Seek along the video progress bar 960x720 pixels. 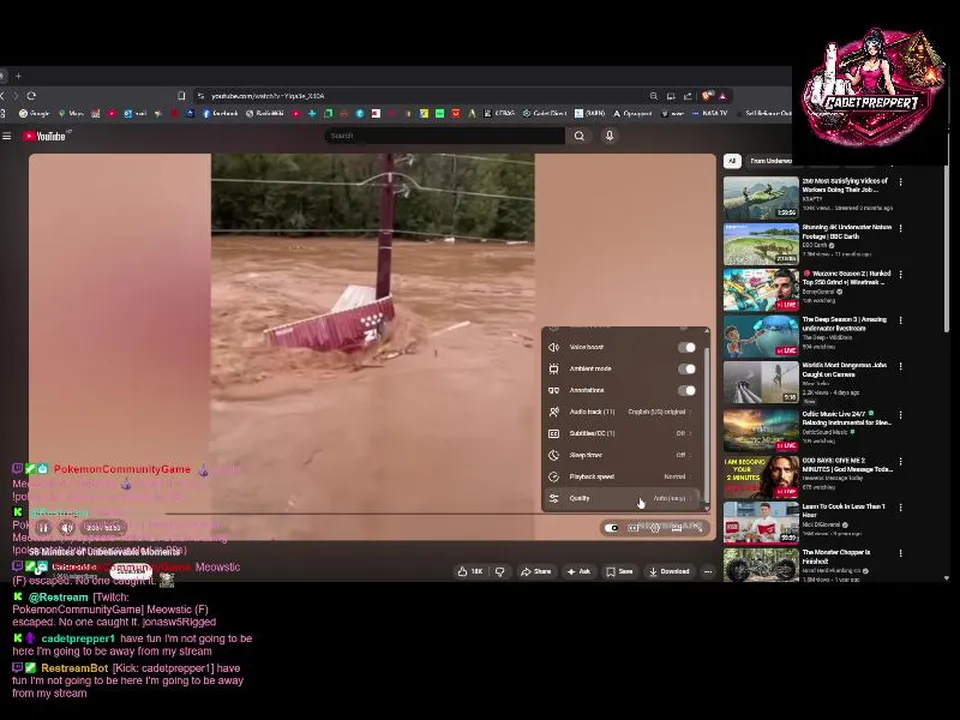372,514
